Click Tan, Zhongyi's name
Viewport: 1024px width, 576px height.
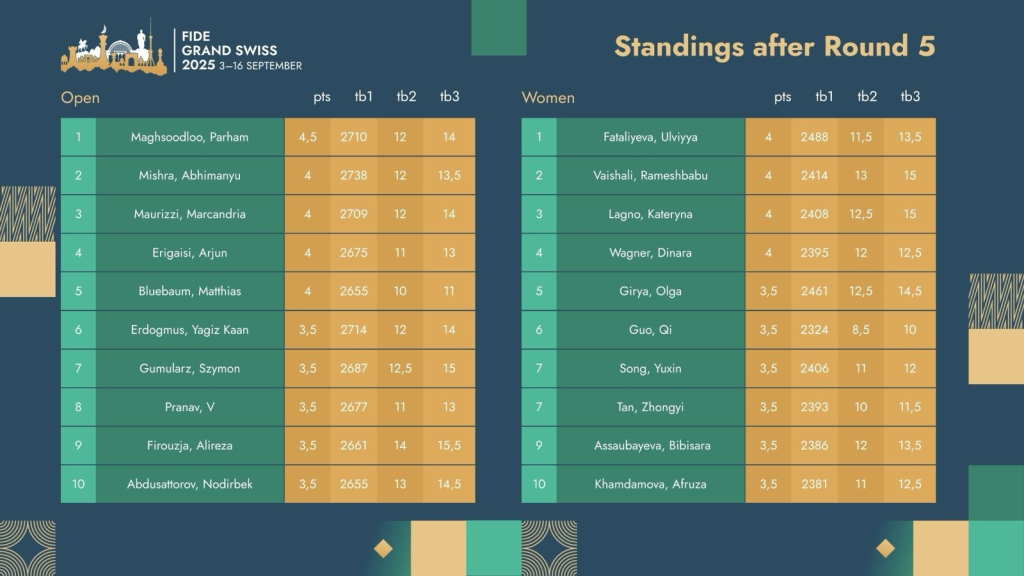650,407
